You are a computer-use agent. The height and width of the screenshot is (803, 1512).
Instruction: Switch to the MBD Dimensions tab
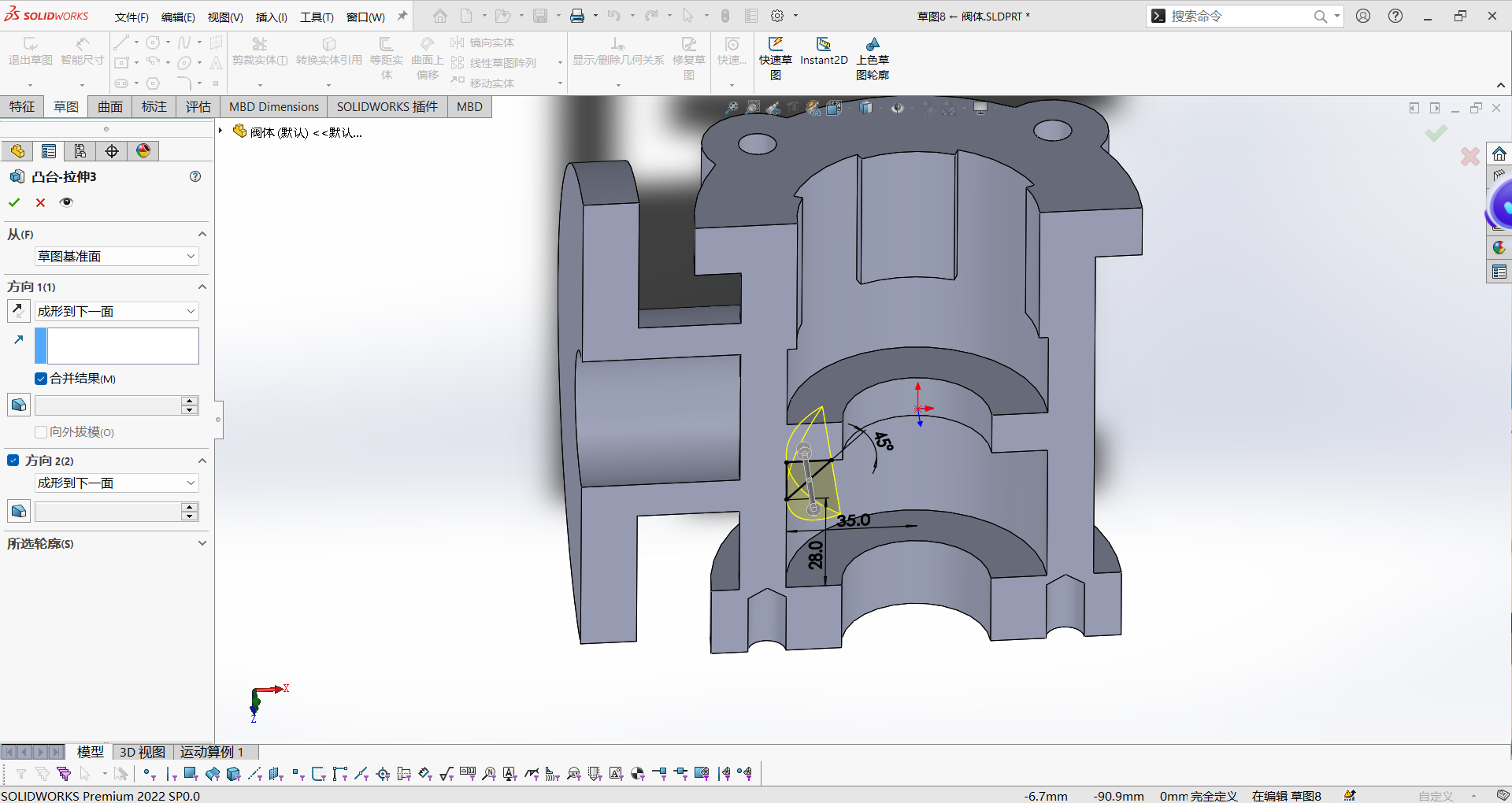274,106
